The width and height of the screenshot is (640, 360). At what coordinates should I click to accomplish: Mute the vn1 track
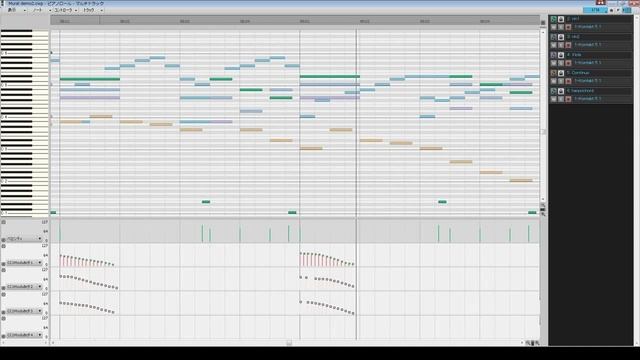(x=553, y=27)
